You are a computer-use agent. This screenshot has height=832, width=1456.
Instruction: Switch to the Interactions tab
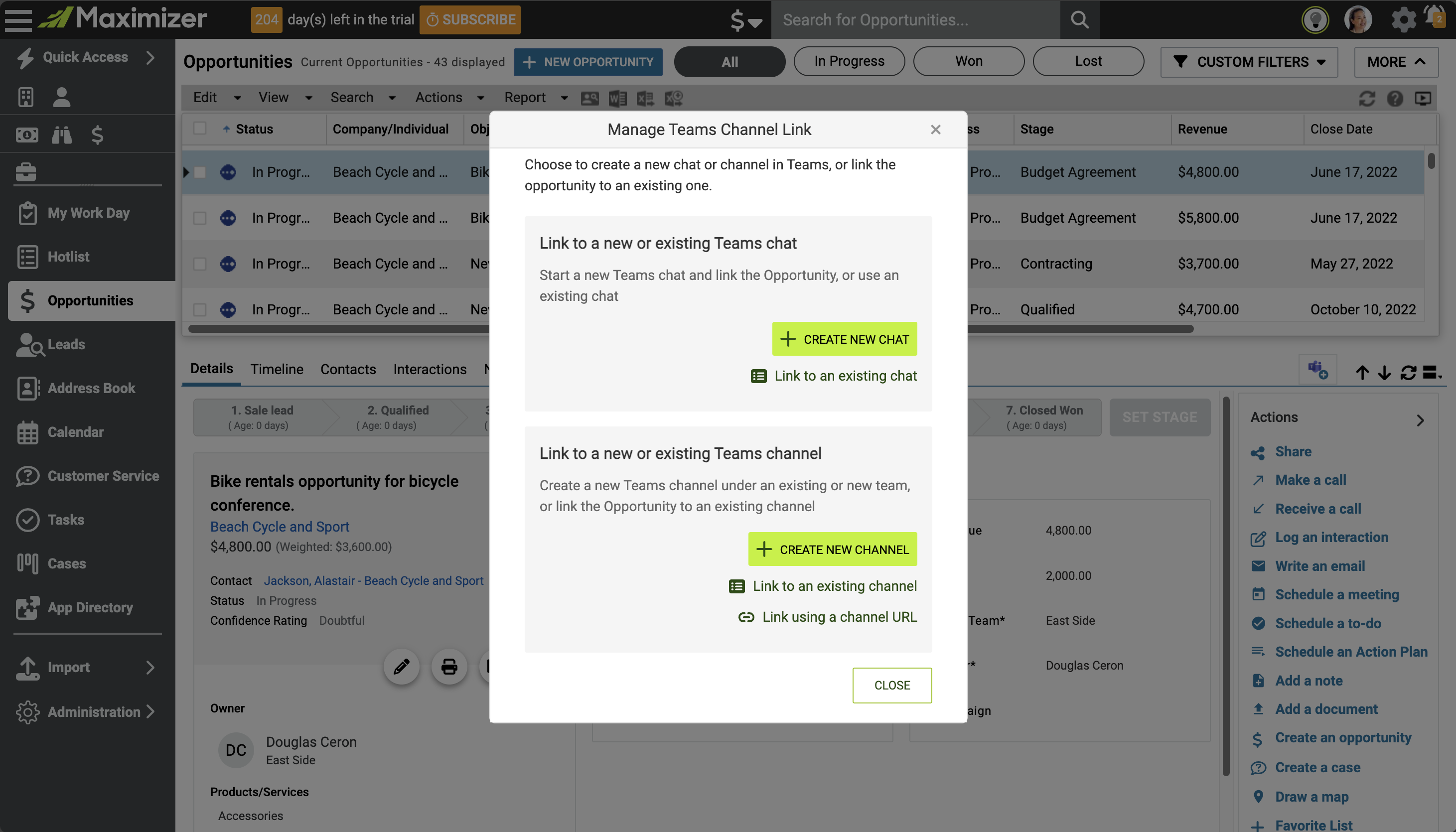point(430,369)
